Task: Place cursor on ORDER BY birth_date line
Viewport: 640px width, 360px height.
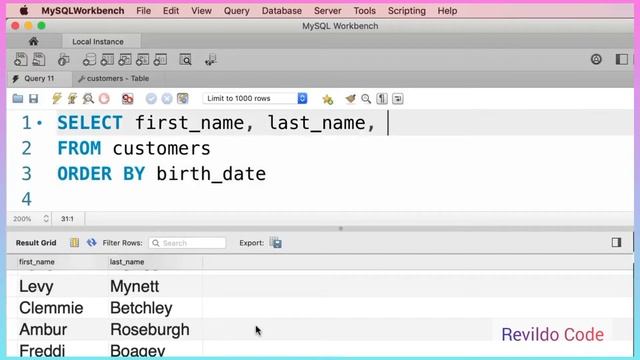Action: tap(162, 174)
